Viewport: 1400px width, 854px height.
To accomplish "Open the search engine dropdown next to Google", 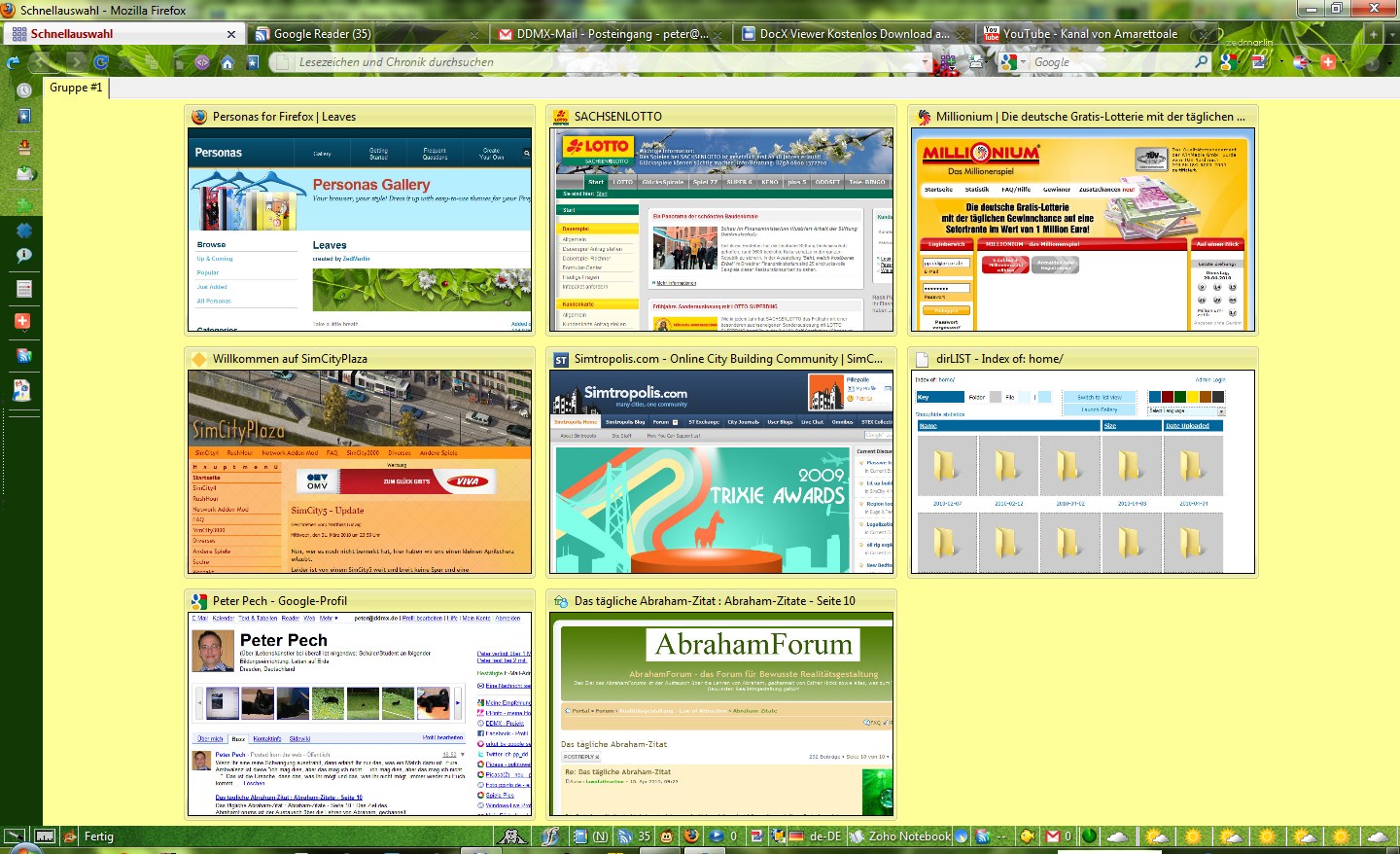I will click(x=1023, y=62).
